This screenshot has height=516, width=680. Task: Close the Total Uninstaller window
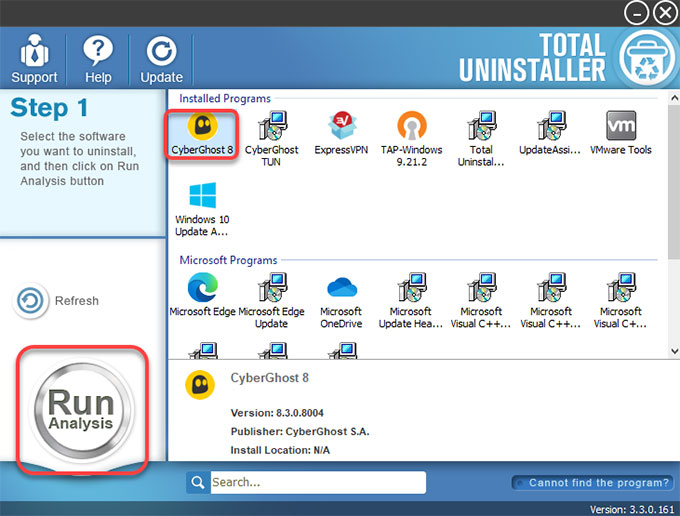tap(666, 13)
